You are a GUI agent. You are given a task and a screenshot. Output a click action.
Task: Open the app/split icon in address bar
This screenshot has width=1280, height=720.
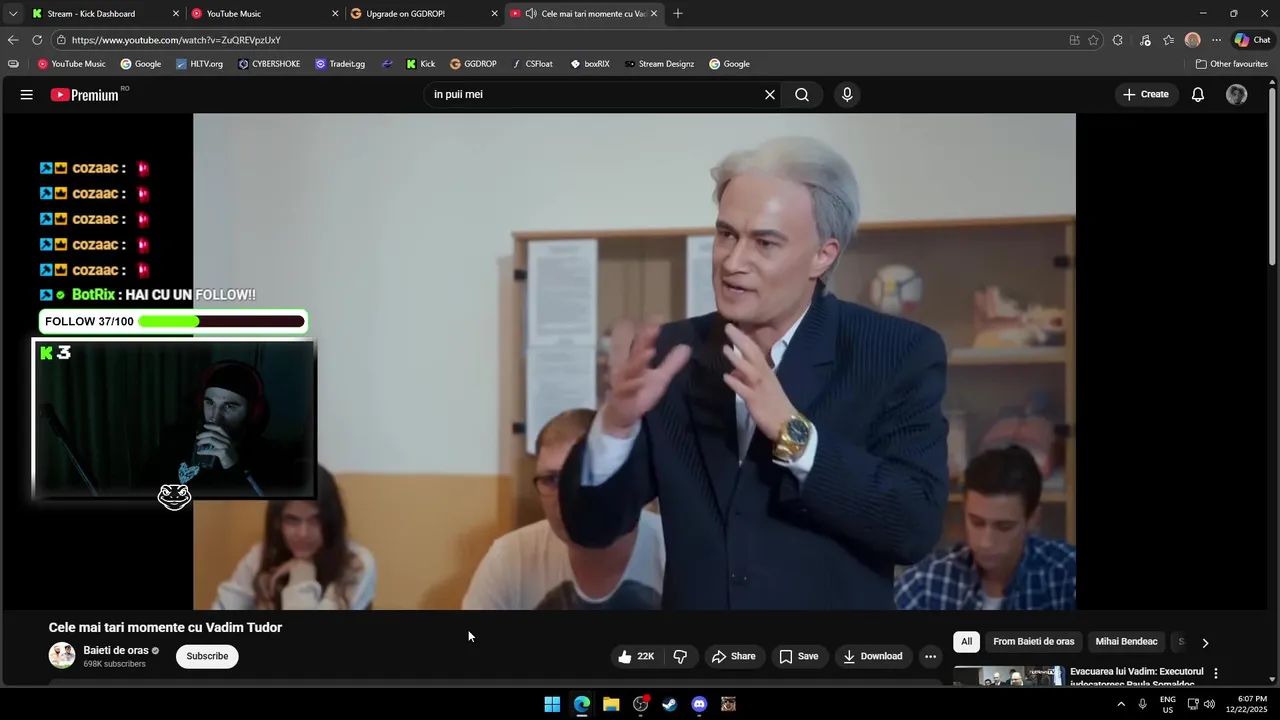pyautogui.click(x=1074, y=40)
